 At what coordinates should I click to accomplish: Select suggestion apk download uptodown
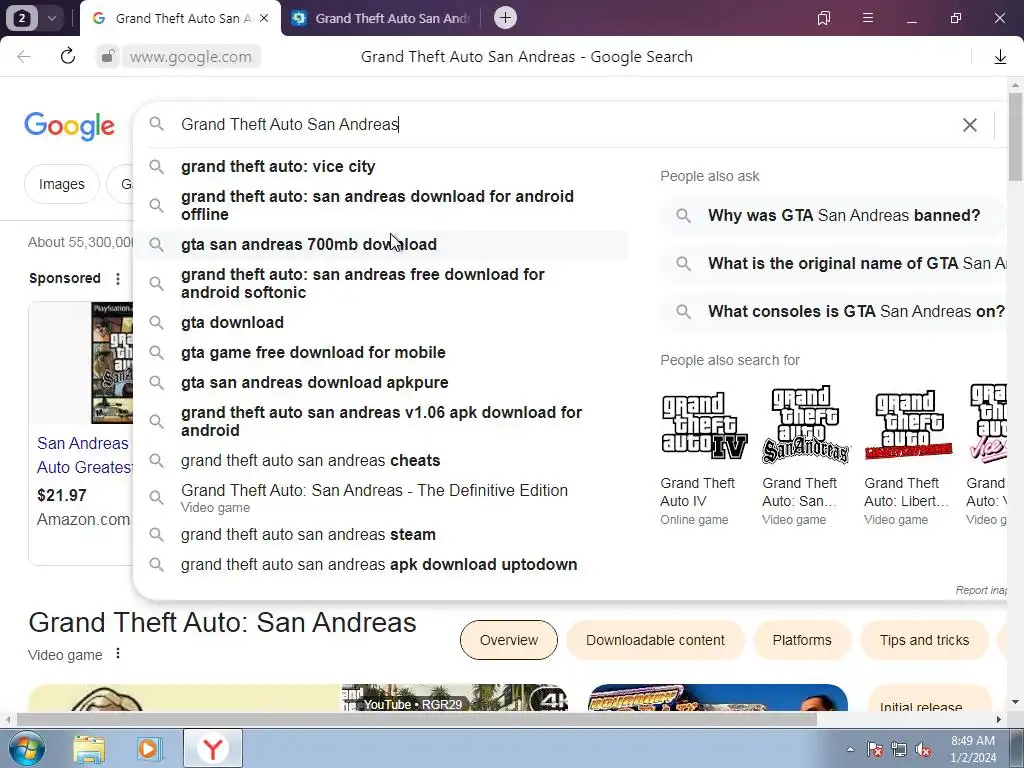coord(381,564)
